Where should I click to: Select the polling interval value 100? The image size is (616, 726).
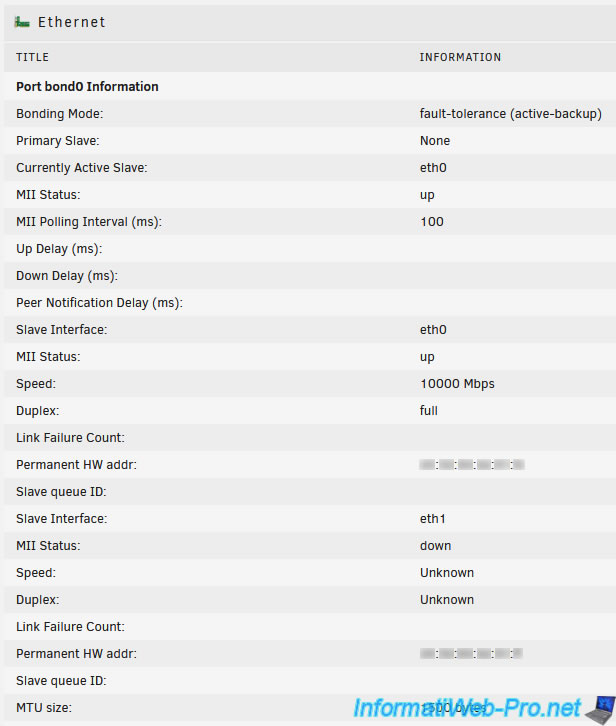432,222
